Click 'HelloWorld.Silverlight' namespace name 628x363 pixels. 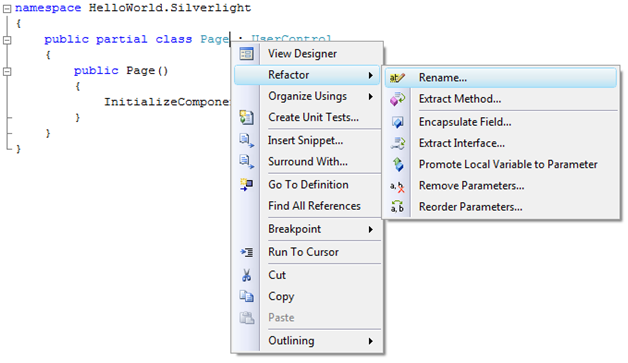click(x=170, y=8)
